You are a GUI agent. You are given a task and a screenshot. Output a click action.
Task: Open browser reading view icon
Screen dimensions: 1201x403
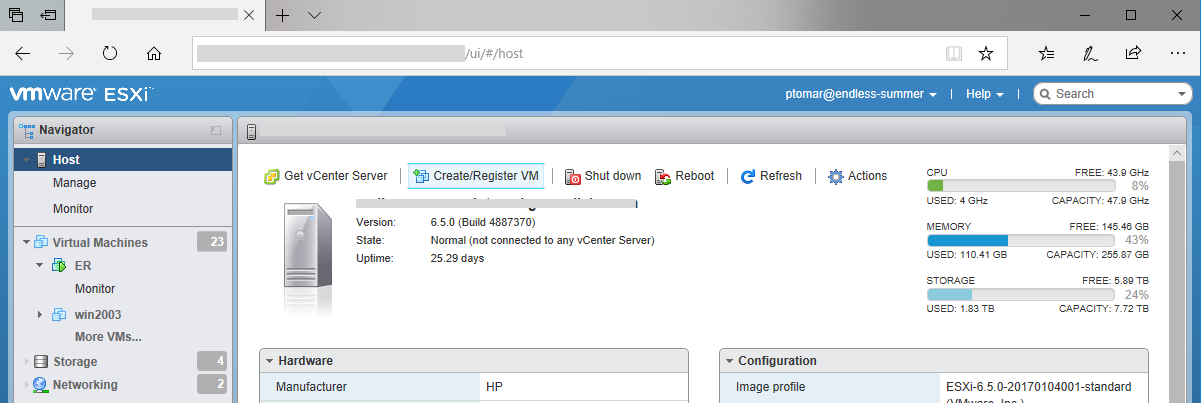click(x=954, y=53)
